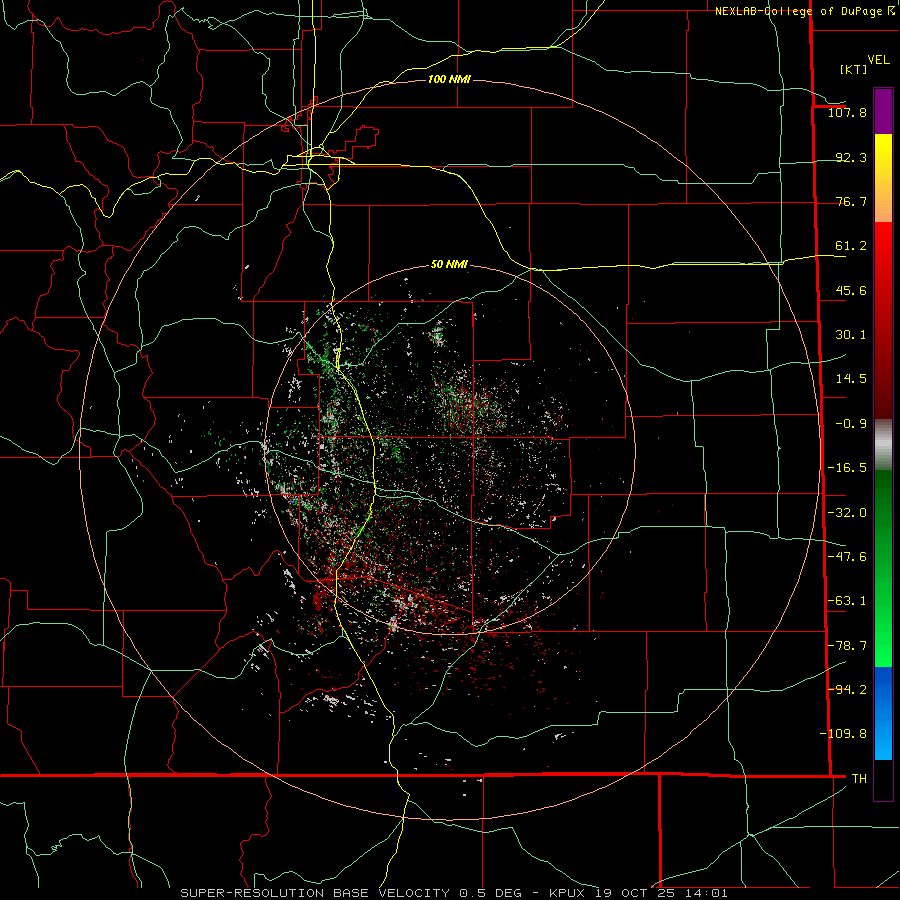This screenshot has height=900, width=900.
Task: Click the 14.5 legend value
Action: [x=851, y=379]
